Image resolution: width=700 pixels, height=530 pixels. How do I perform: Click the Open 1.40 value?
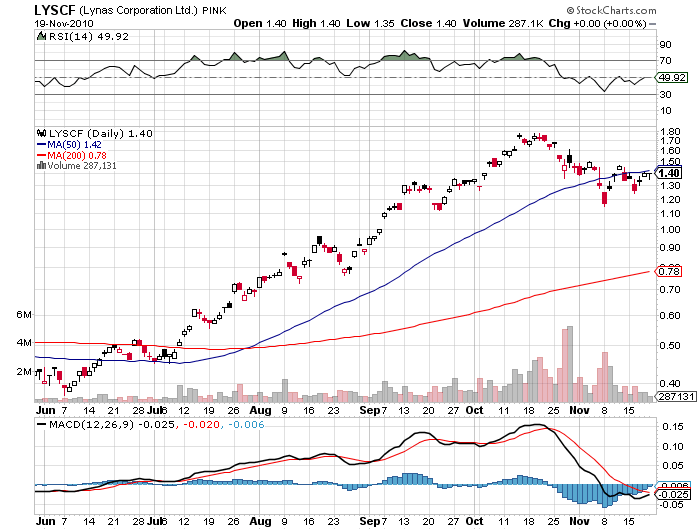click(260, 23)
